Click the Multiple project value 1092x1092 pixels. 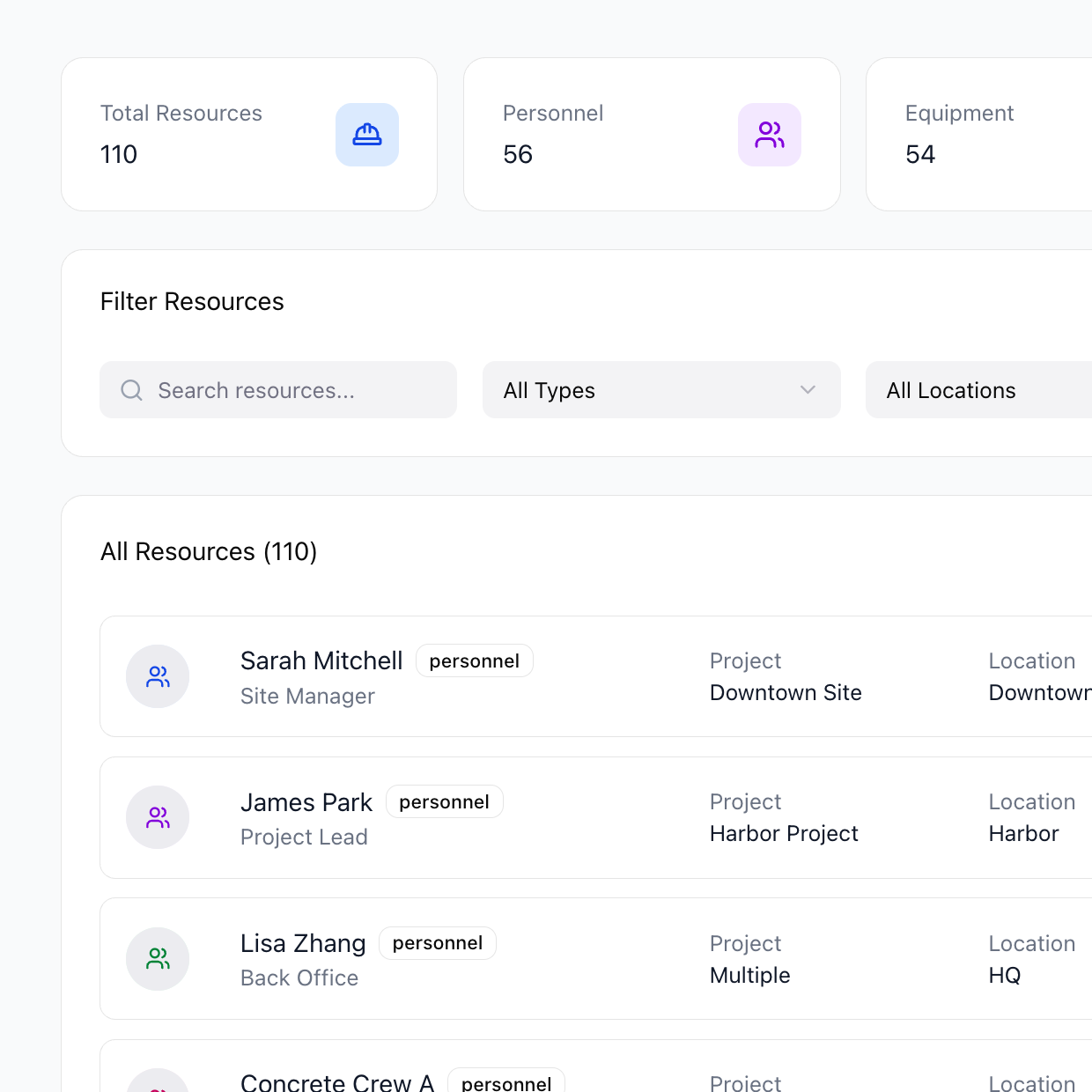point(750,975)
